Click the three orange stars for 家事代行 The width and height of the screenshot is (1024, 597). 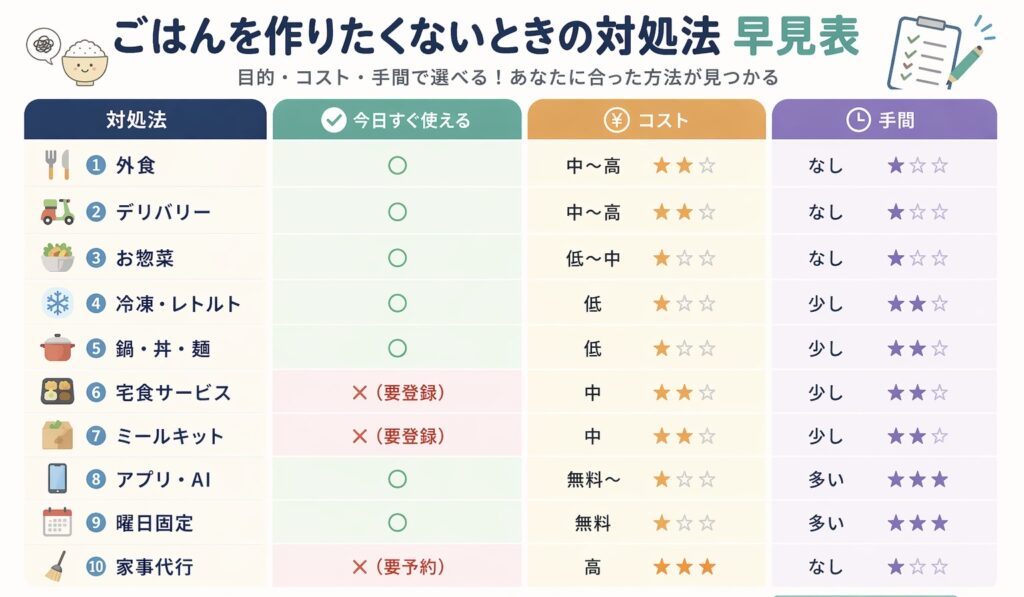click(684, 566)
